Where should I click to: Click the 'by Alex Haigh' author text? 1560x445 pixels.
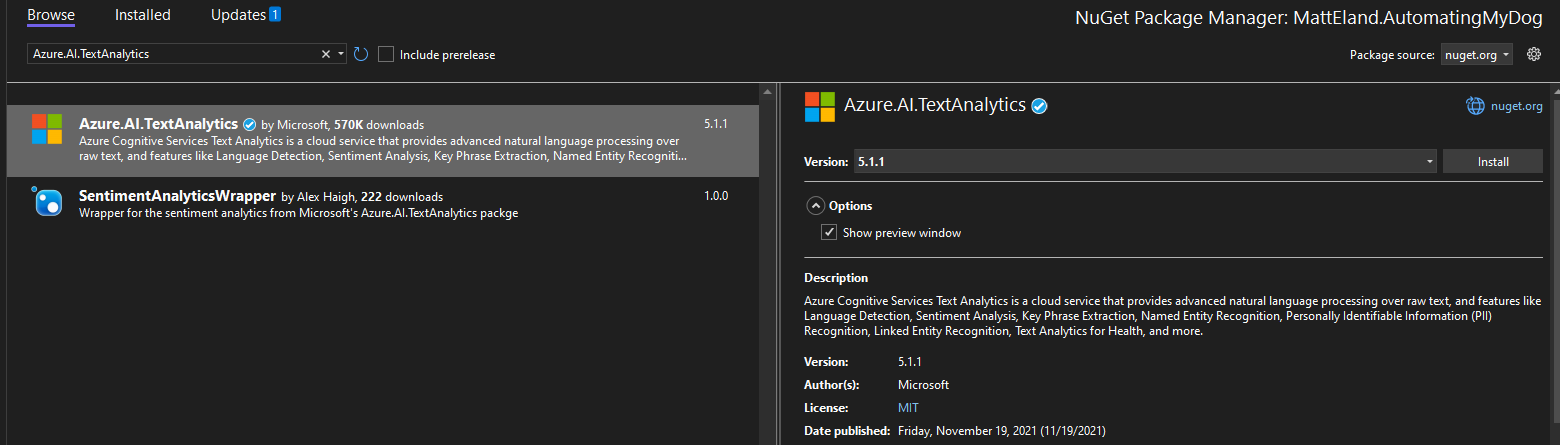tap(319, 197)
